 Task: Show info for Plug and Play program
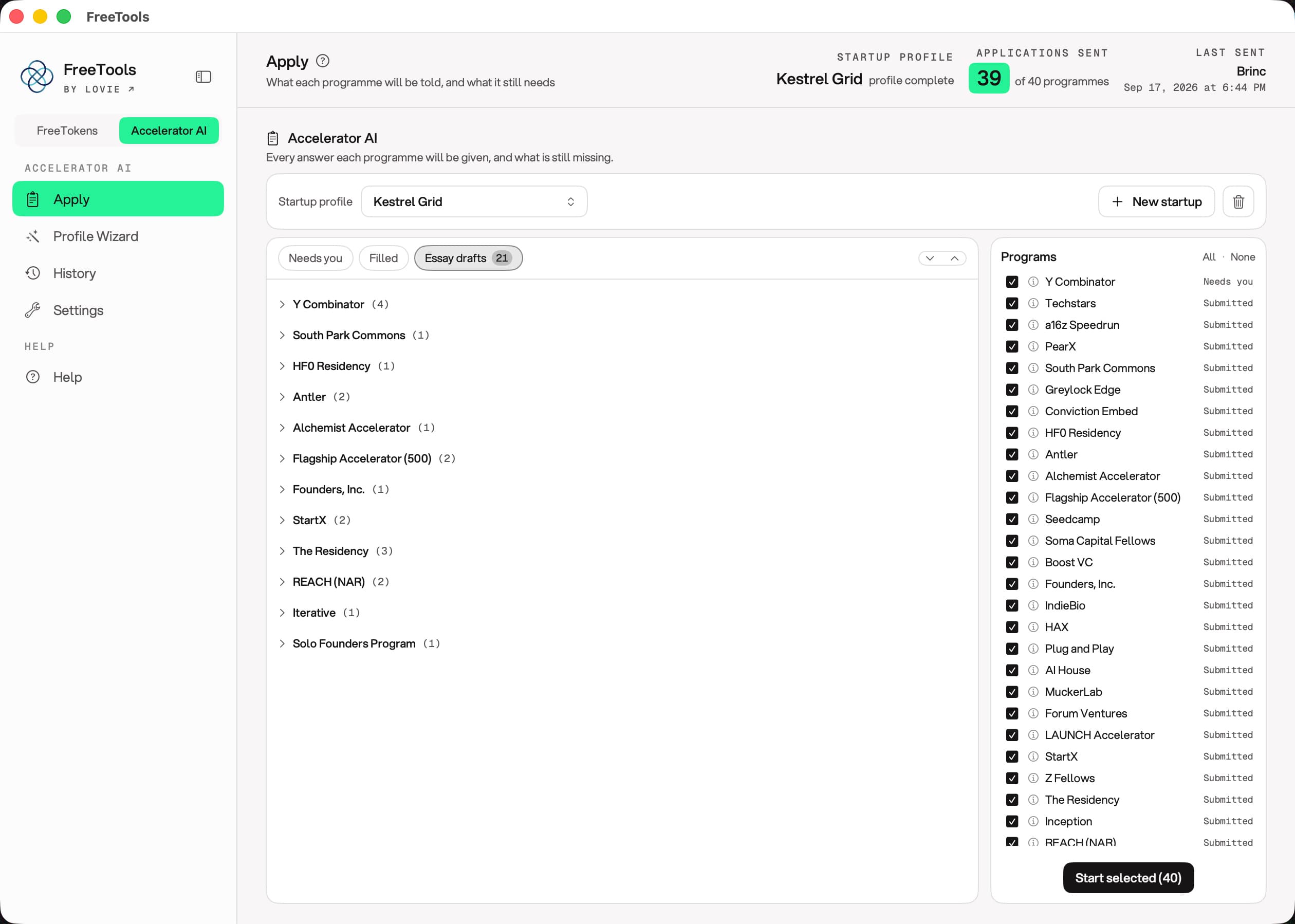pyautogui.click(x=1033, y=649)
